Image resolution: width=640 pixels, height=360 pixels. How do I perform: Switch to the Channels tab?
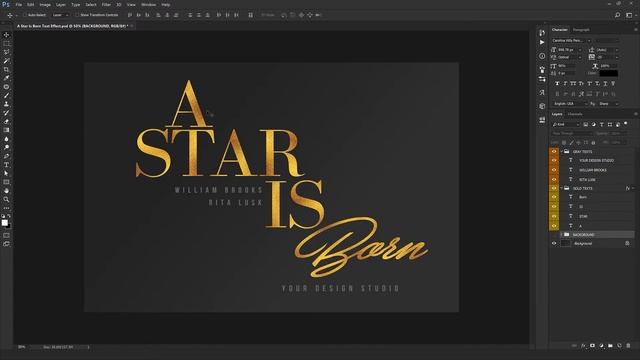pyautogui.click(x=575, y=114)
